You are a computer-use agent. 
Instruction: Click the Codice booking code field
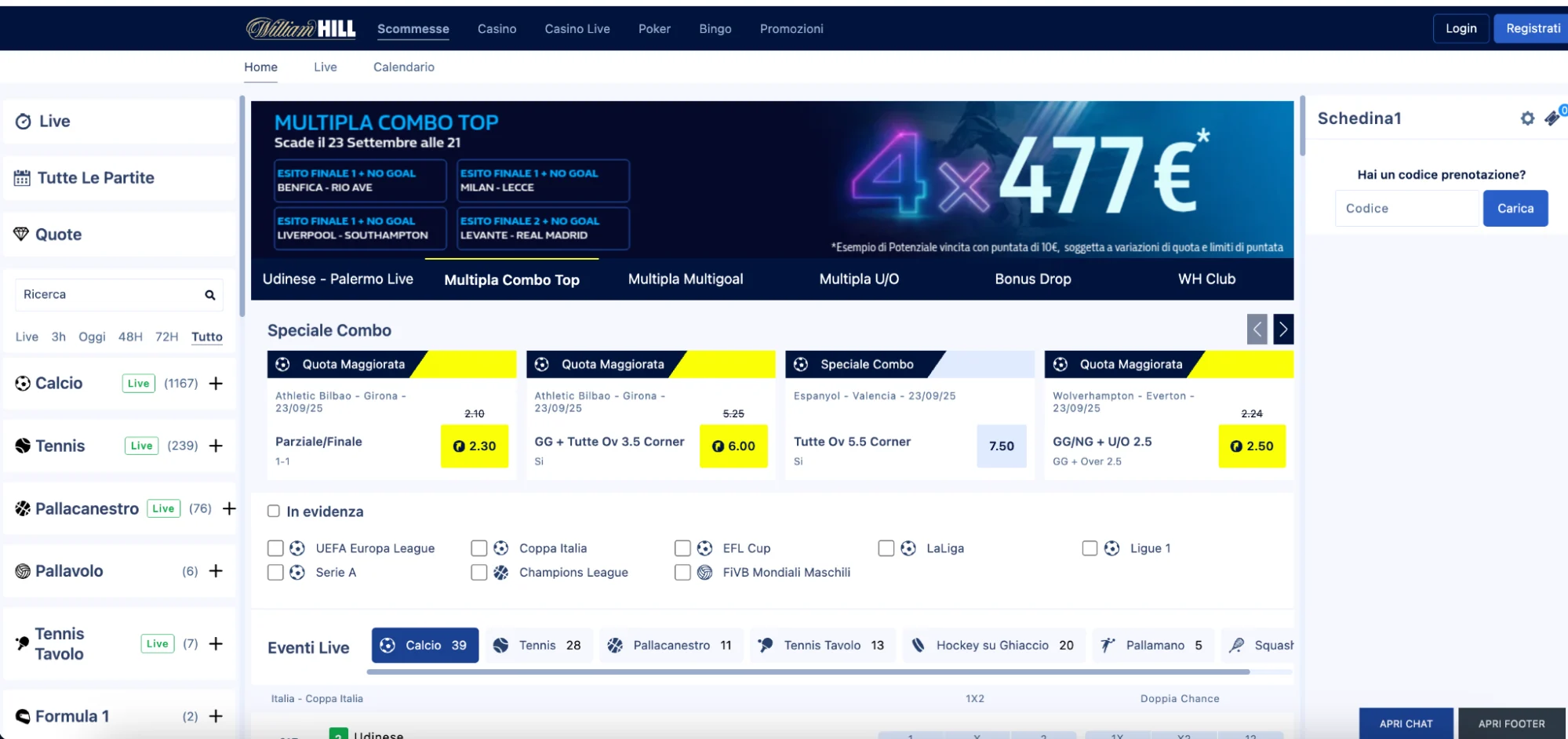[x=1406, y=209]
